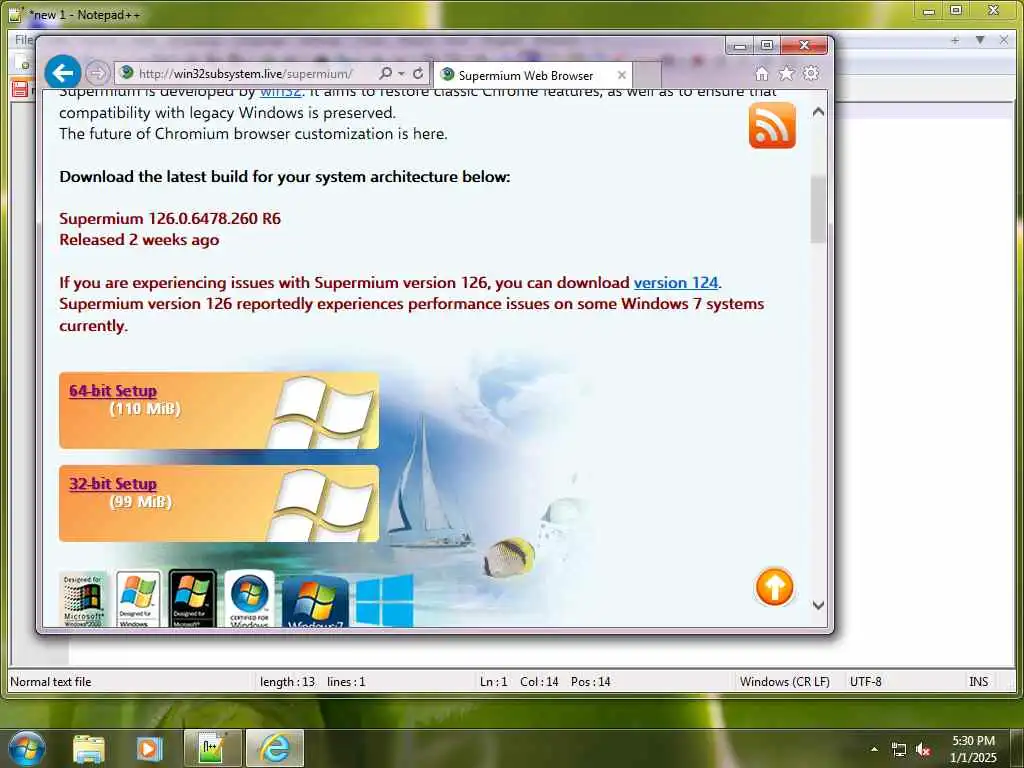Open the version 124 link
Screen dimensions: 1024x768
click(x=676, y=283)
